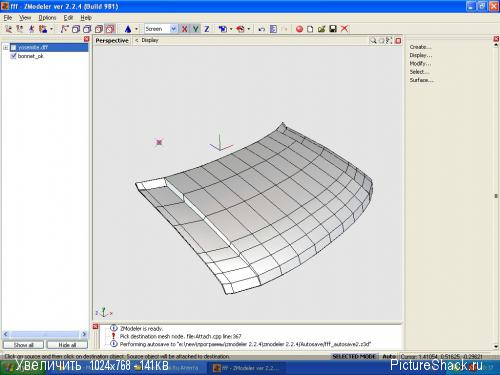Pick the Select manipulator arrow tool

(x=64, y=29)
